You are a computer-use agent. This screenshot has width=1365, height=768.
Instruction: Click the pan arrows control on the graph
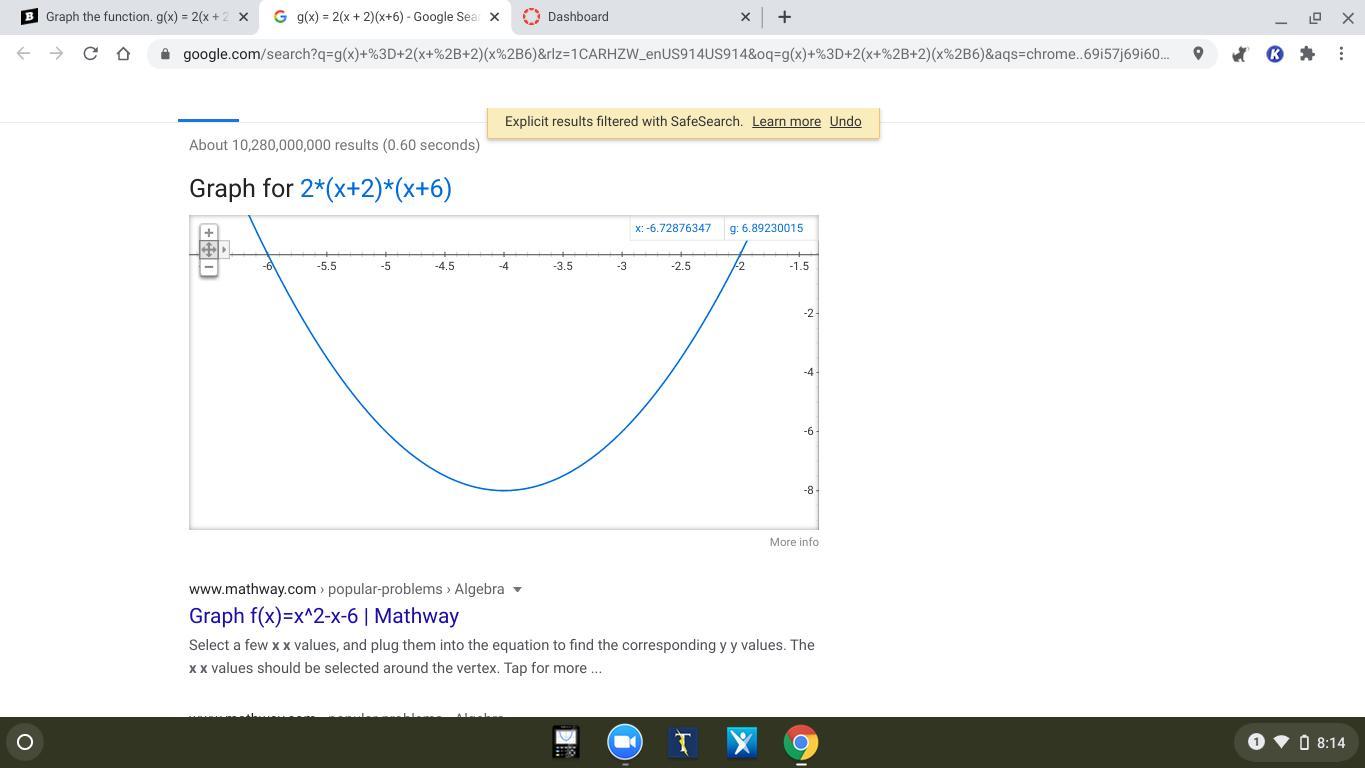(x=208, y=249)
